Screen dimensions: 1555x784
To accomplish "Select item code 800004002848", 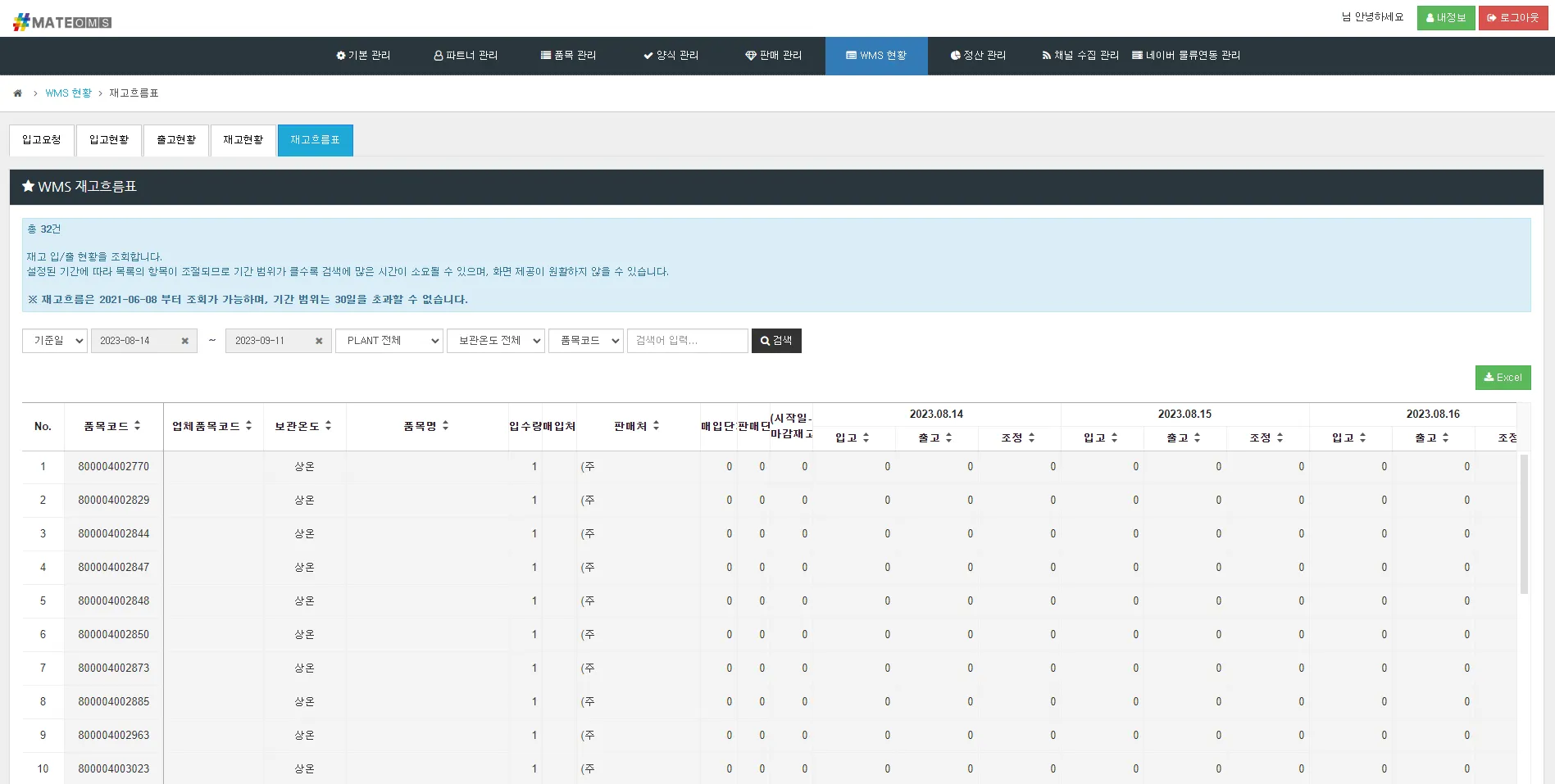I will [114, 601].
